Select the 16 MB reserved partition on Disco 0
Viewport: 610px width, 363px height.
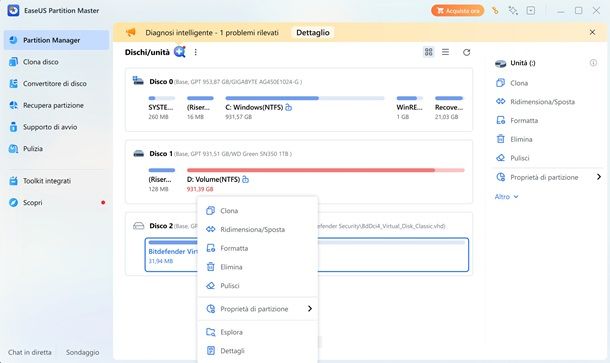(x=200, y=108)
